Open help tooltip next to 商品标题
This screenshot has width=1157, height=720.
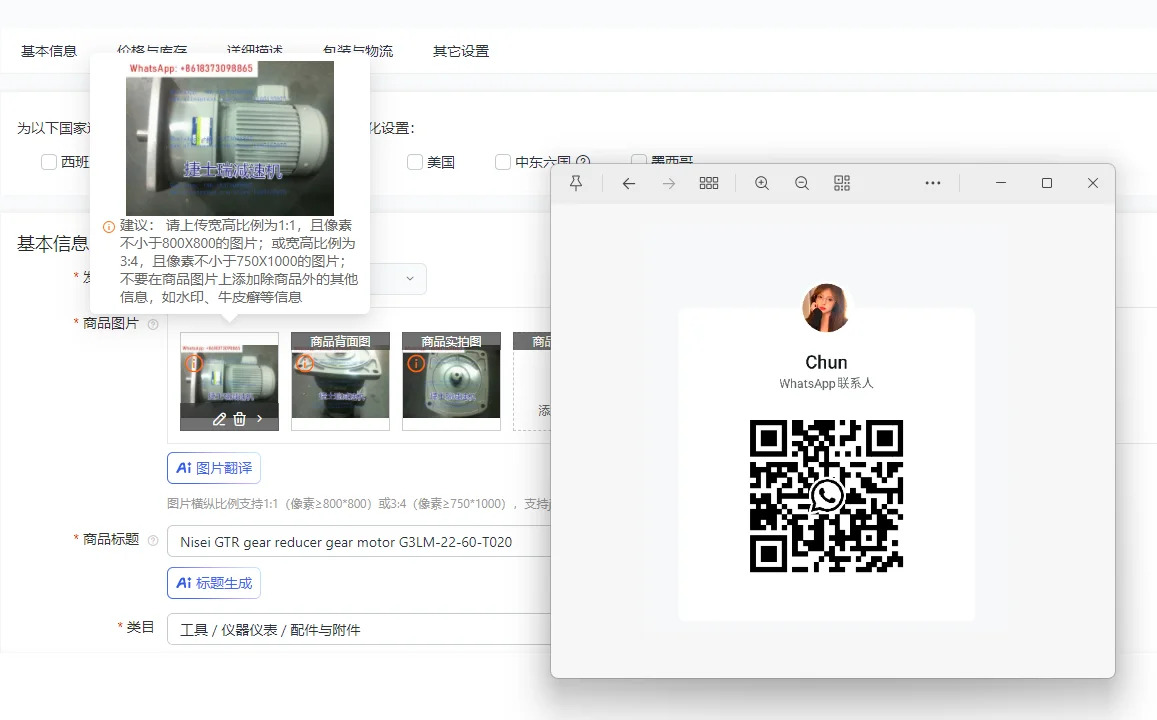(x=153, y=540)
